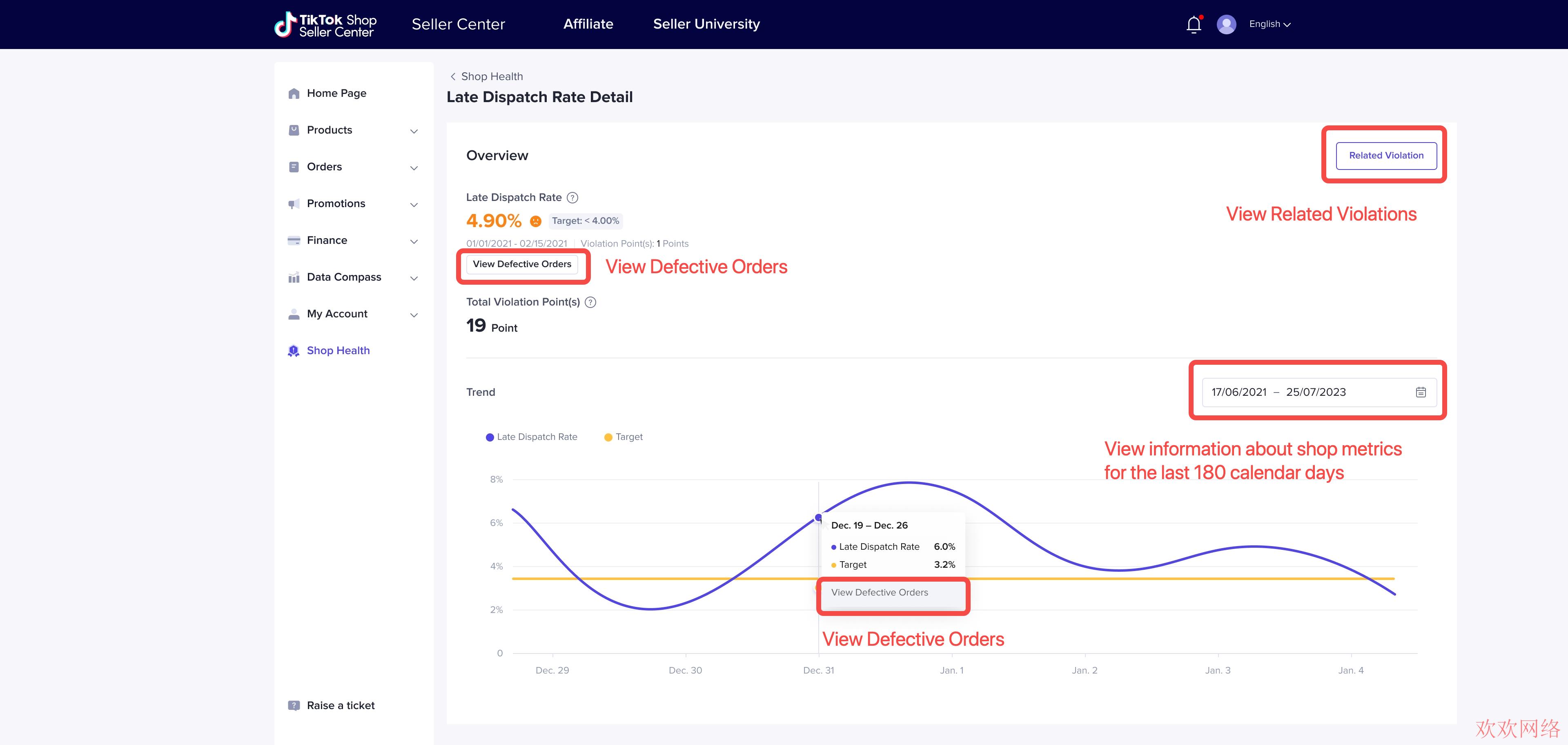Open the Affiliate top navigation item
This screenshot has height=745, width=1568.
click(588, 25)
